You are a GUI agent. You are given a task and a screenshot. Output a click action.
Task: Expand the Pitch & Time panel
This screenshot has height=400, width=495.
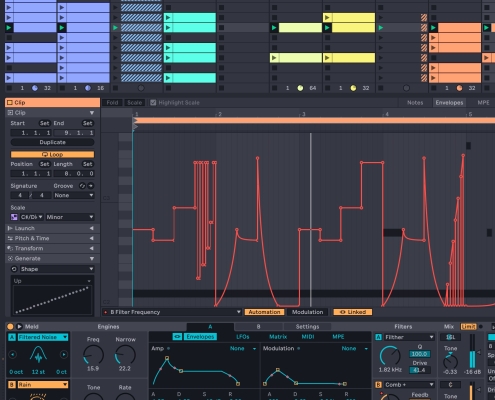91,238
